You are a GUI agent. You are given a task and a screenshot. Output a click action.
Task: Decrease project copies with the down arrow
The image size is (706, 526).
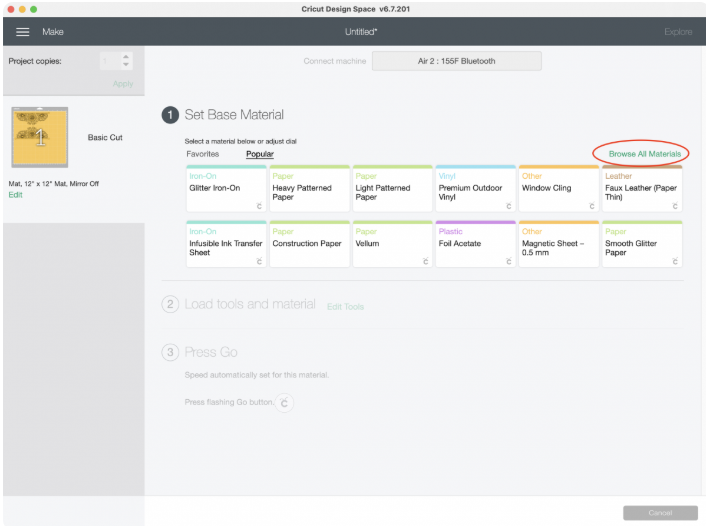pyautogui.click(x=126, y=64)
